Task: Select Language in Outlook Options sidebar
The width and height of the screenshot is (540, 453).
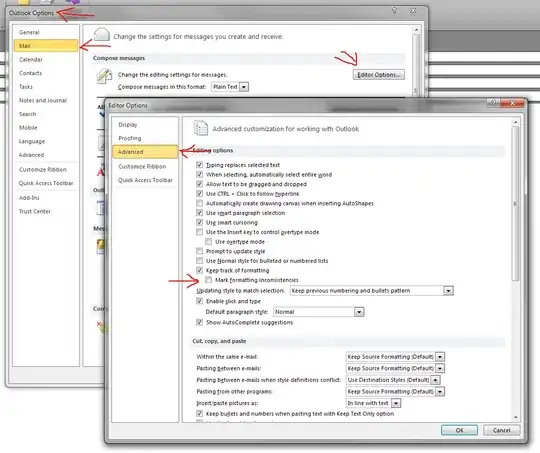Action: click(46, 141)
